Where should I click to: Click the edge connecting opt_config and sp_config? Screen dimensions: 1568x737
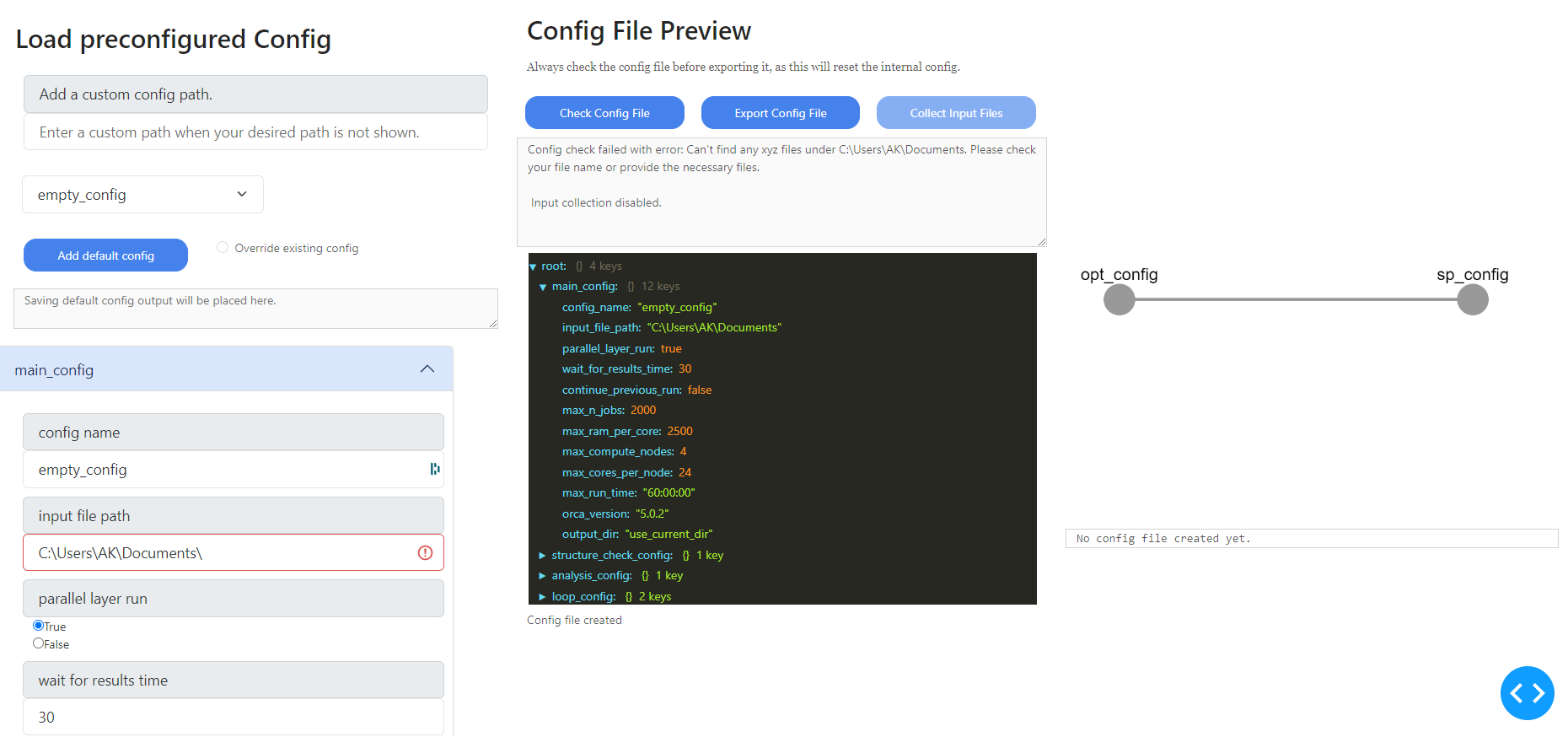point(1296,299)
